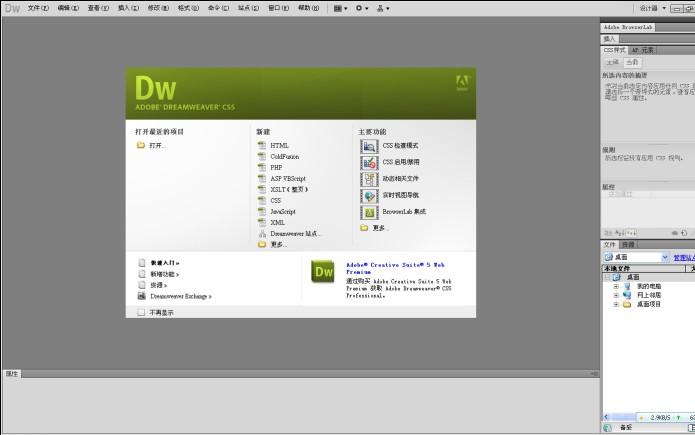Image resolution: width=695 pixels, height=435 pixels.
Task: Select the Adobe BrowserLab panel tab
Action: click(628, 27)
